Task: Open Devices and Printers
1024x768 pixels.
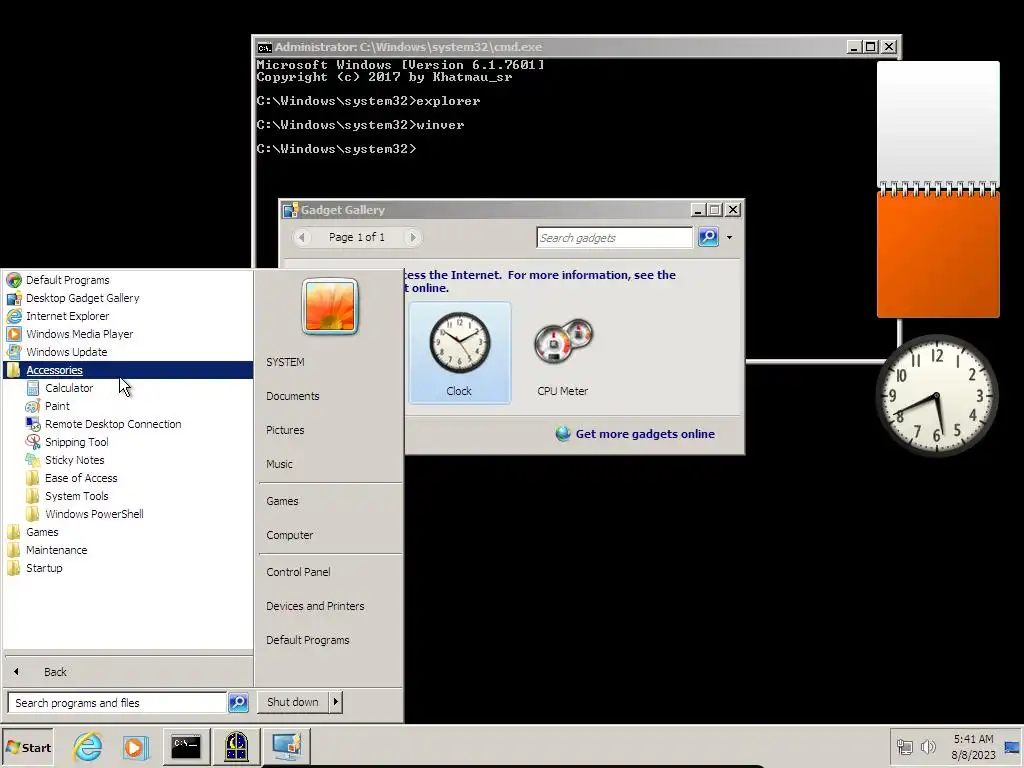Action: click(x=315, y=606)
